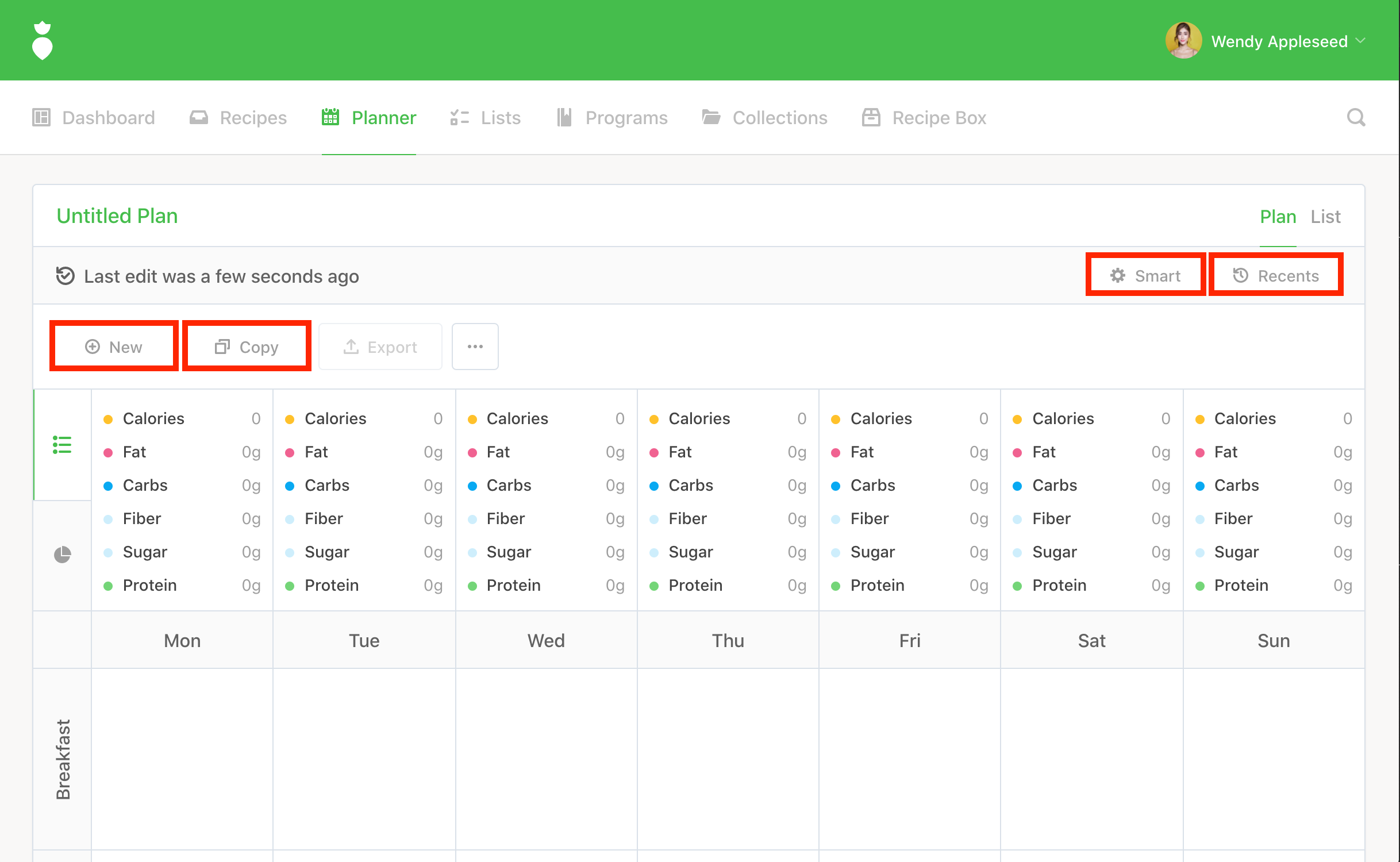Click the three-dots more options button

point(475,347)
